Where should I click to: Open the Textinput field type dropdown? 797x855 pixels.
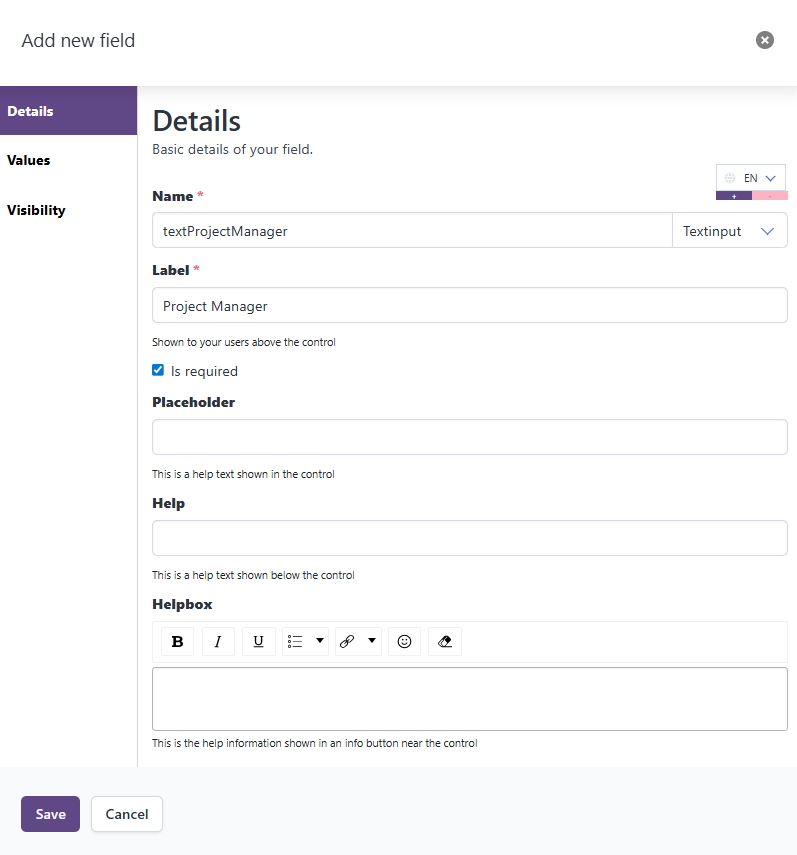[729, 230]
